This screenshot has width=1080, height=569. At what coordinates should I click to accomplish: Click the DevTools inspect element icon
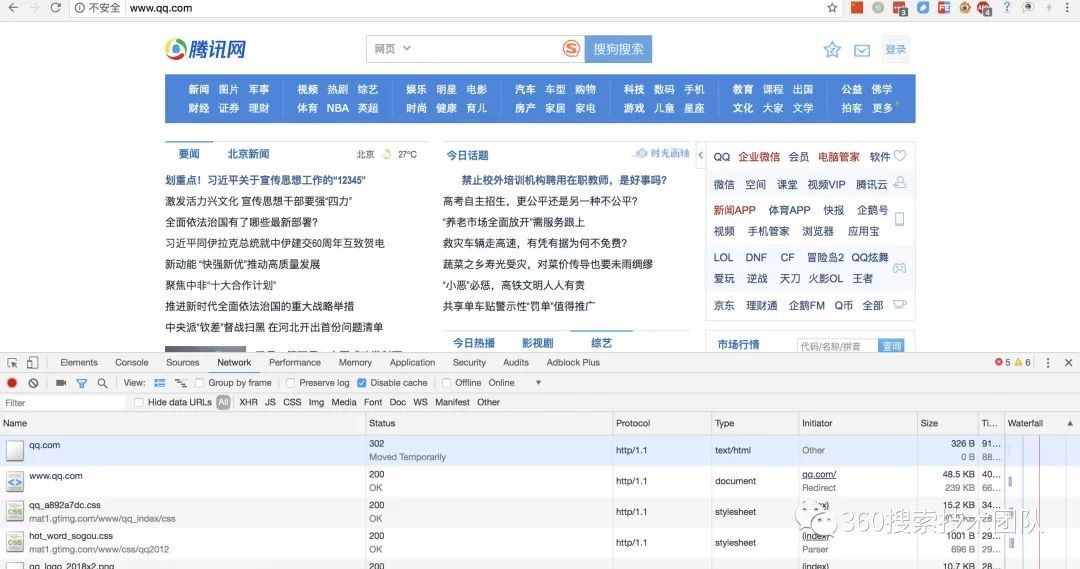point(12,362)
